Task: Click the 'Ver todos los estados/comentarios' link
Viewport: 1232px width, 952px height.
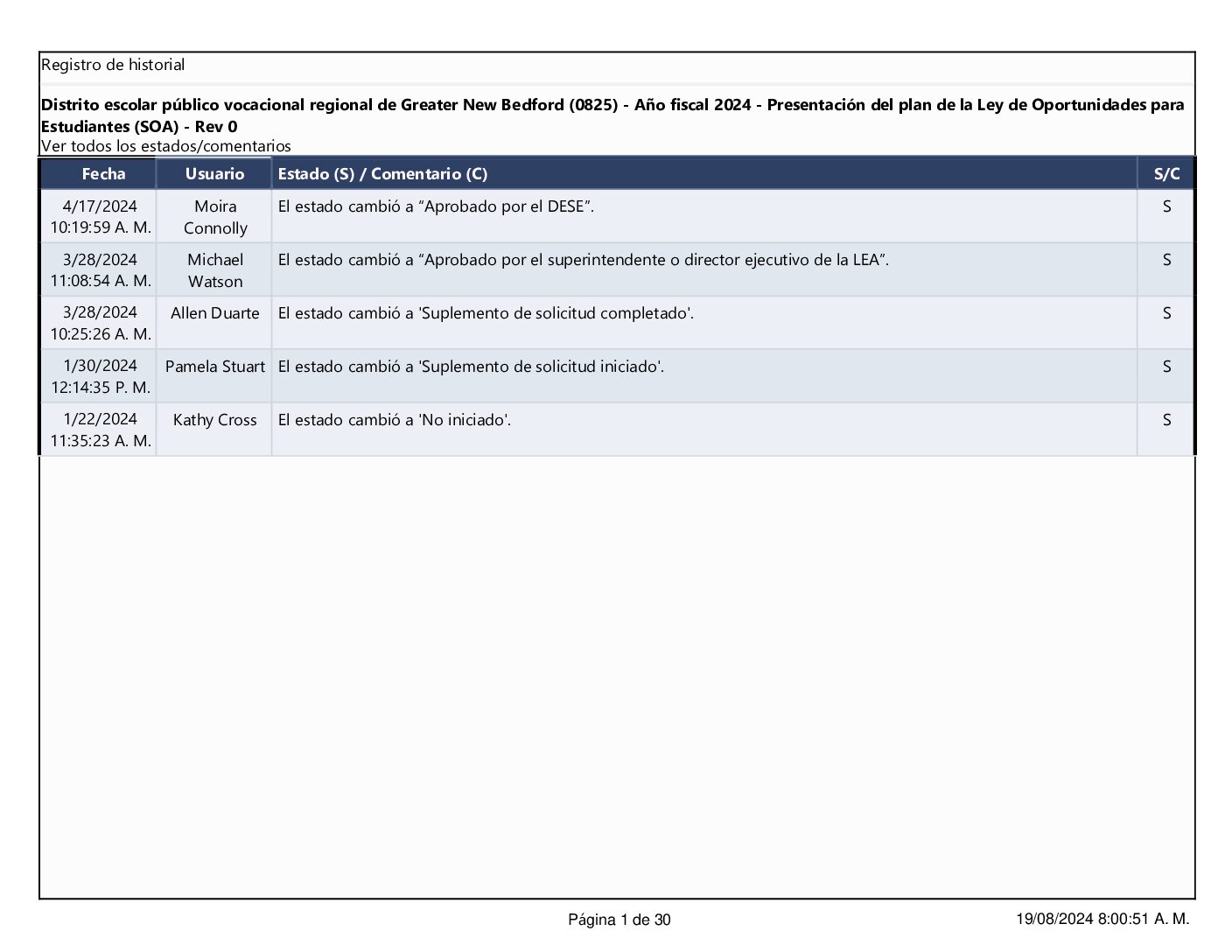Action: [165, 146]
